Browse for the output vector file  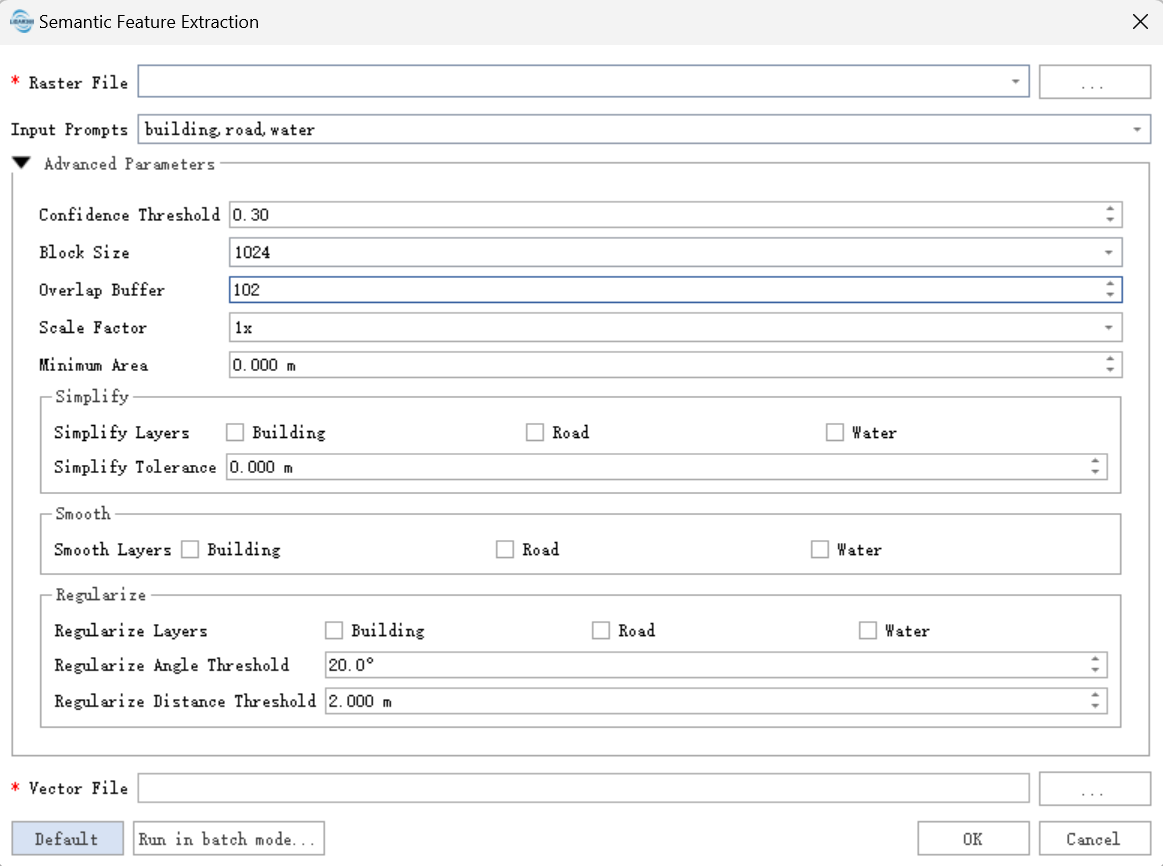pos(1094,788)
